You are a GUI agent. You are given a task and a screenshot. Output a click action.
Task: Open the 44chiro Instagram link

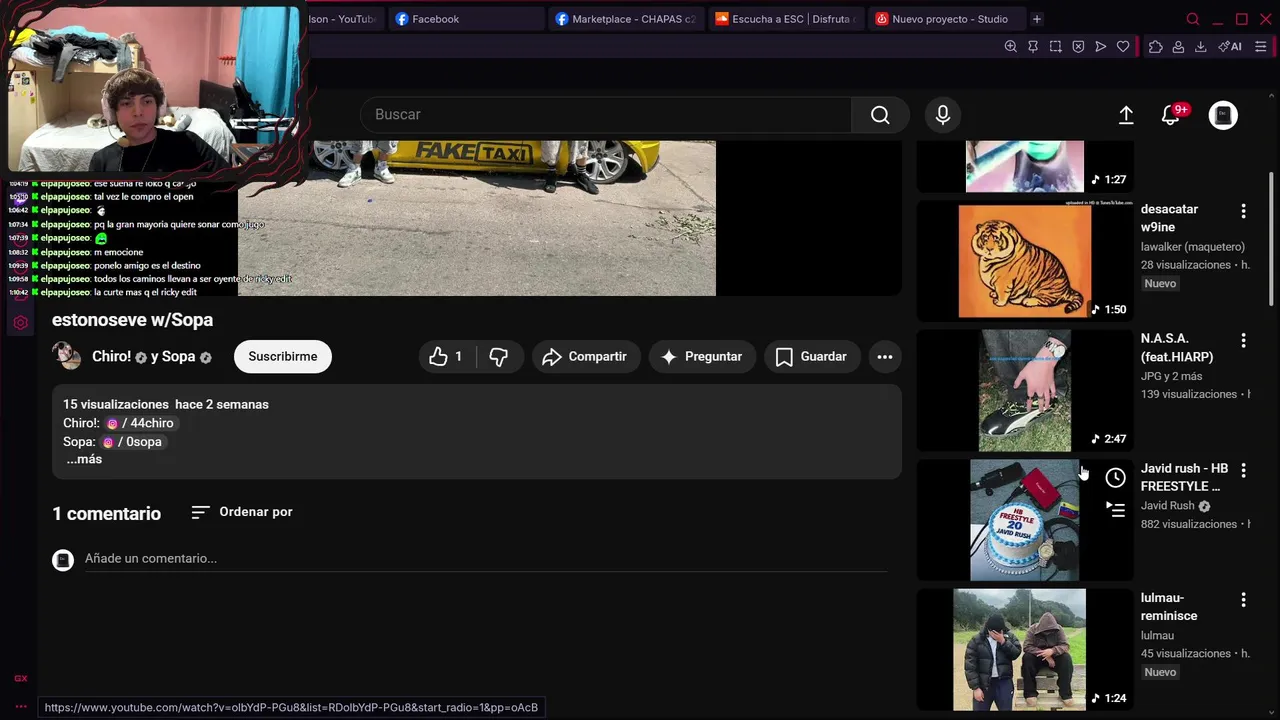(140, 423)
